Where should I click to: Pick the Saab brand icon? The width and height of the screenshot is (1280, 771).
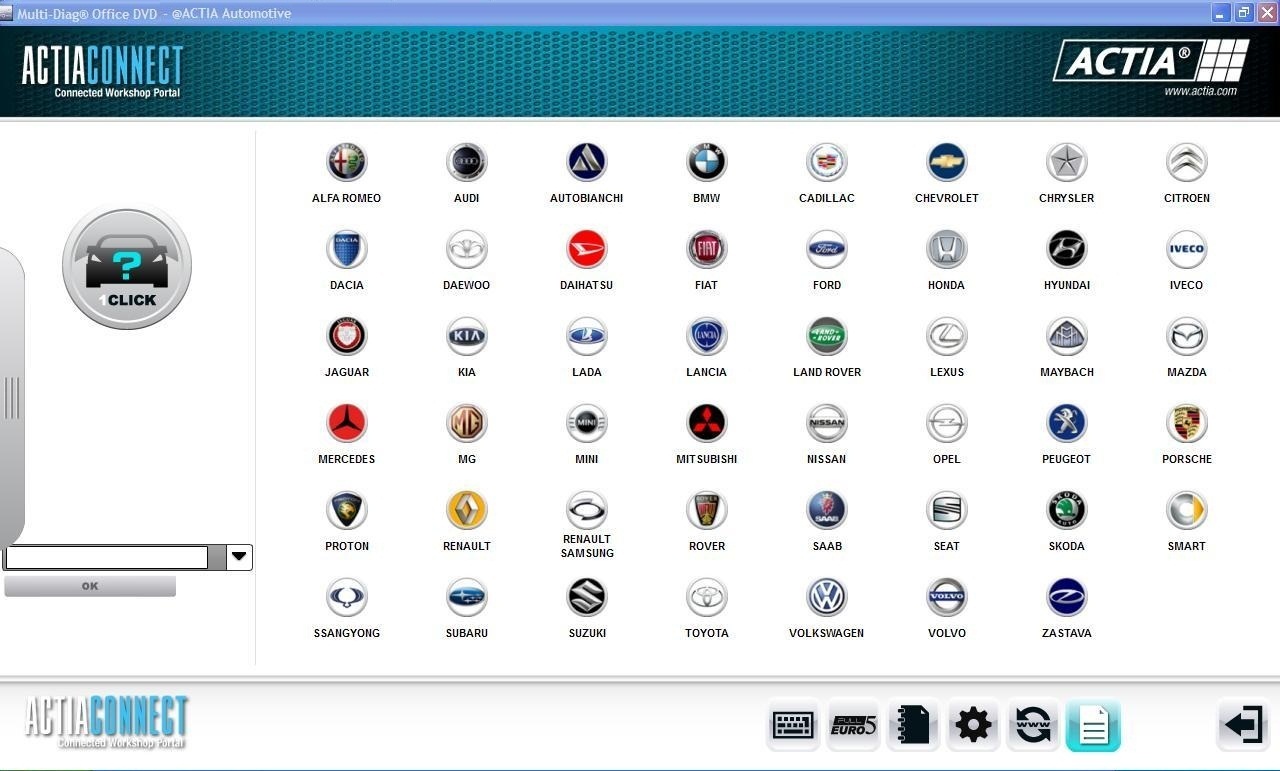coord(827,510)
